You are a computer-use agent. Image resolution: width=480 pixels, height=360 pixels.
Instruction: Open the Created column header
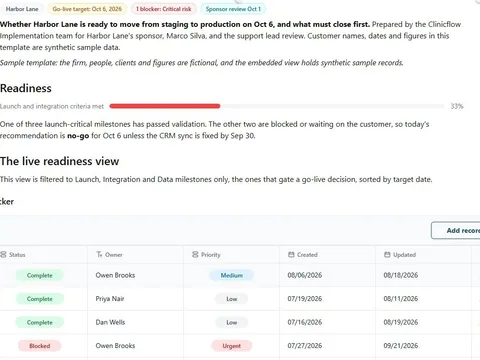click(x=327, y=255)
